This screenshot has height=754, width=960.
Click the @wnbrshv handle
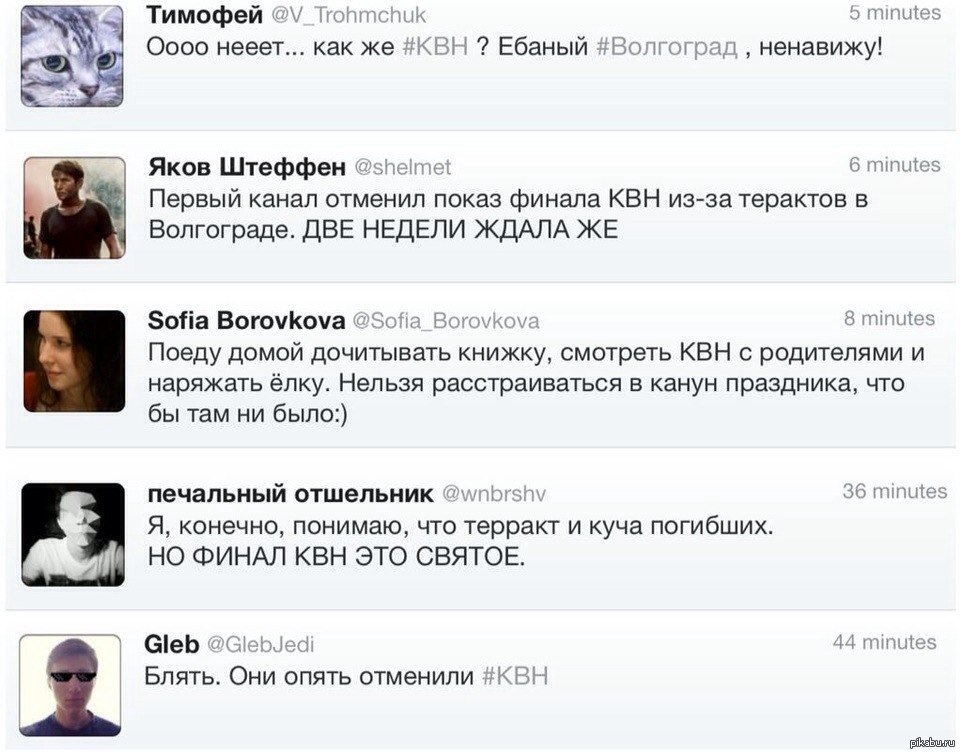pyautogui.click(x=493, y=493)
